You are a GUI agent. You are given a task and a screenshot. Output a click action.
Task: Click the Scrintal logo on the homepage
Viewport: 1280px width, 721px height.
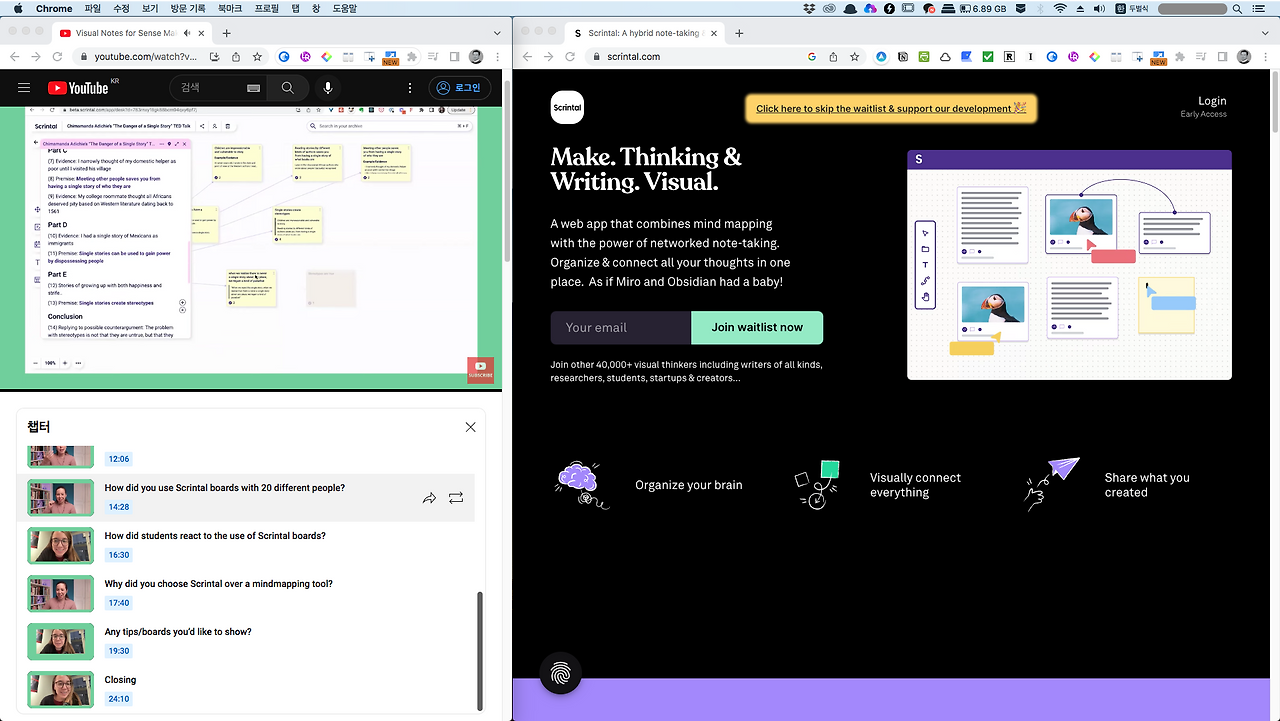(567, 107)
